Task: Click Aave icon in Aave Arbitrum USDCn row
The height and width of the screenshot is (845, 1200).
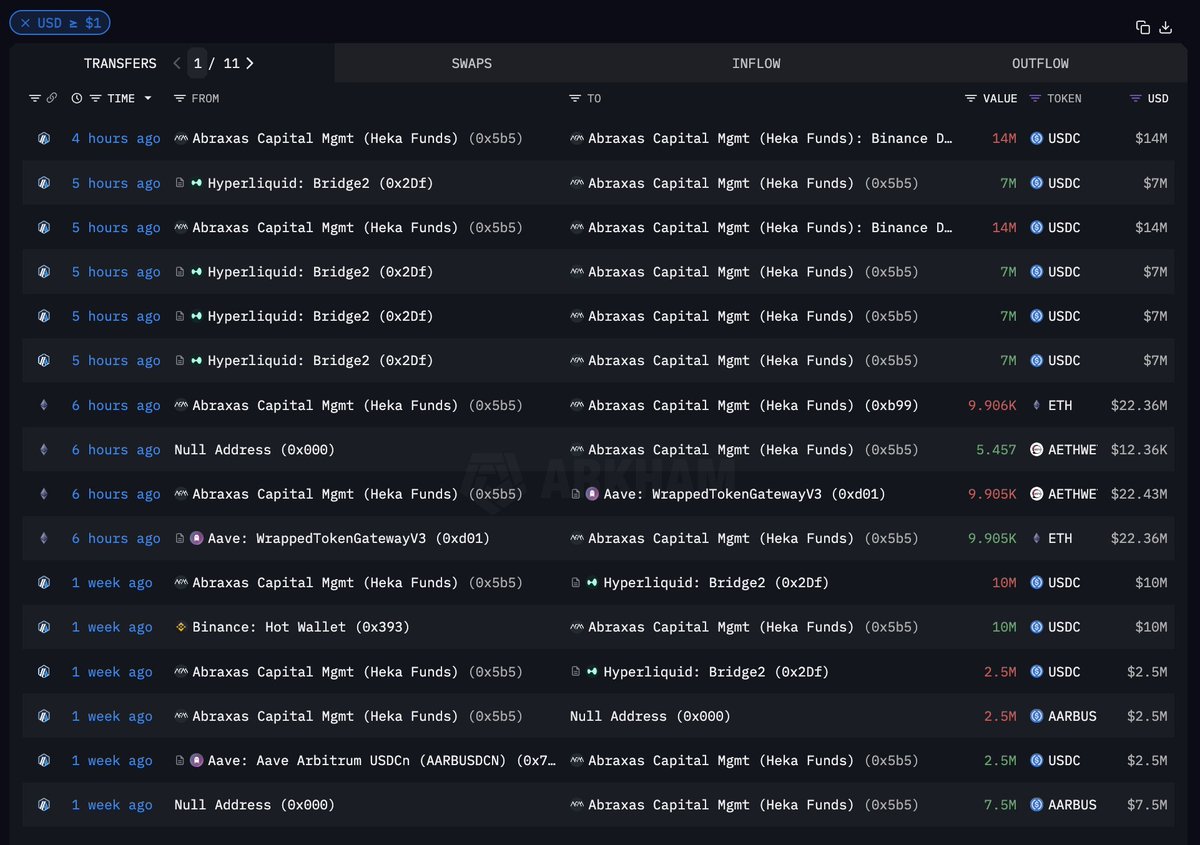Action: click(x=196, y=761)
